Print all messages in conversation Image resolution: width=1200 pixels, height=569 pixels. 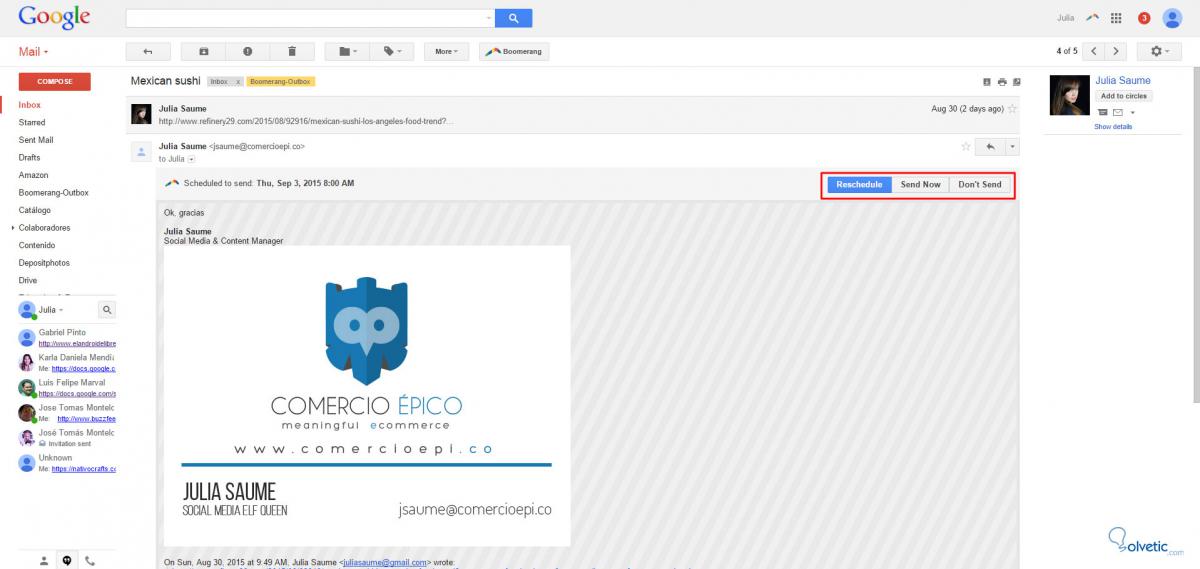coord(1002,82)
